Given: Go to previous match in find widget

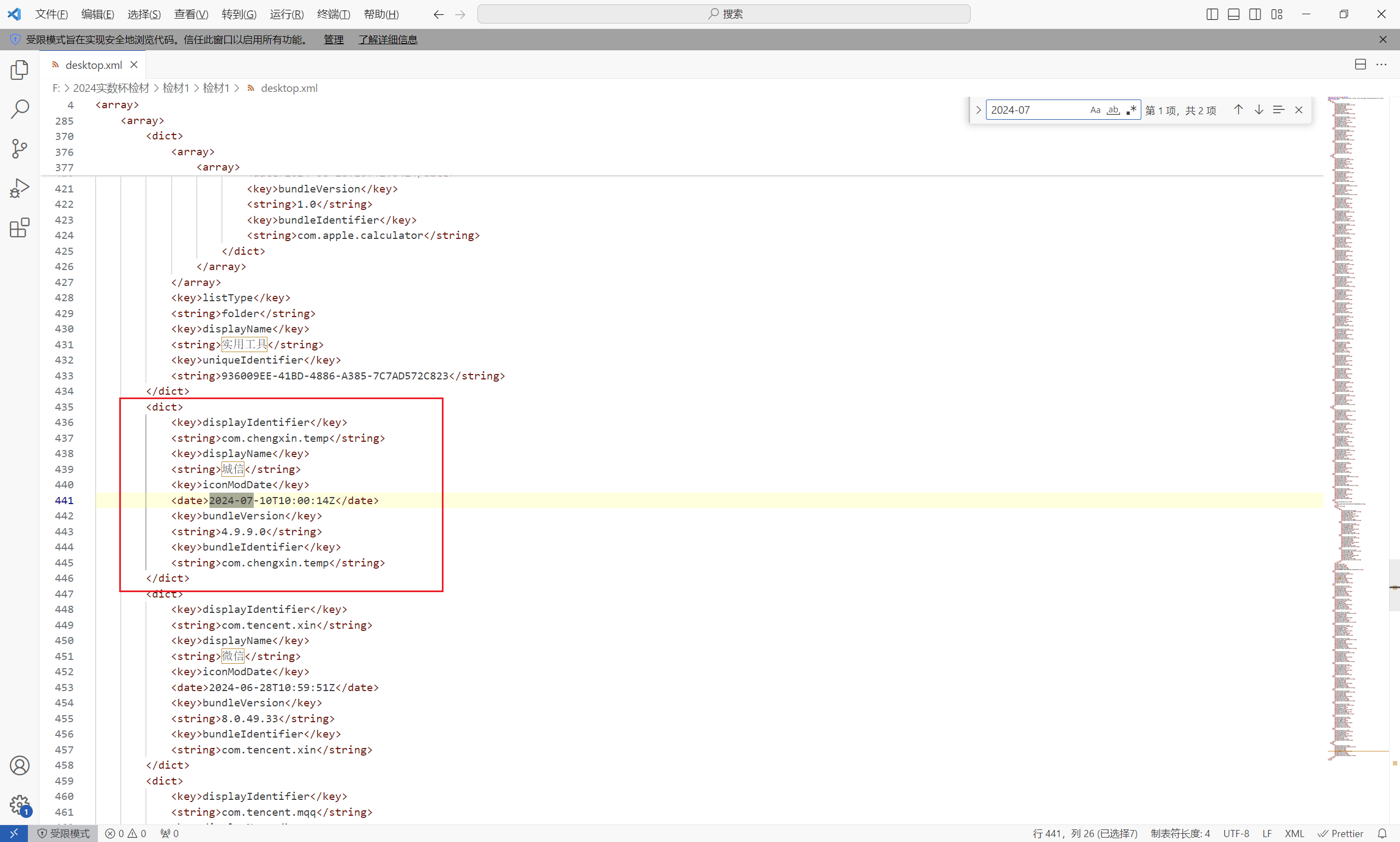Looking at the screenshot, I should point(1238,109).
